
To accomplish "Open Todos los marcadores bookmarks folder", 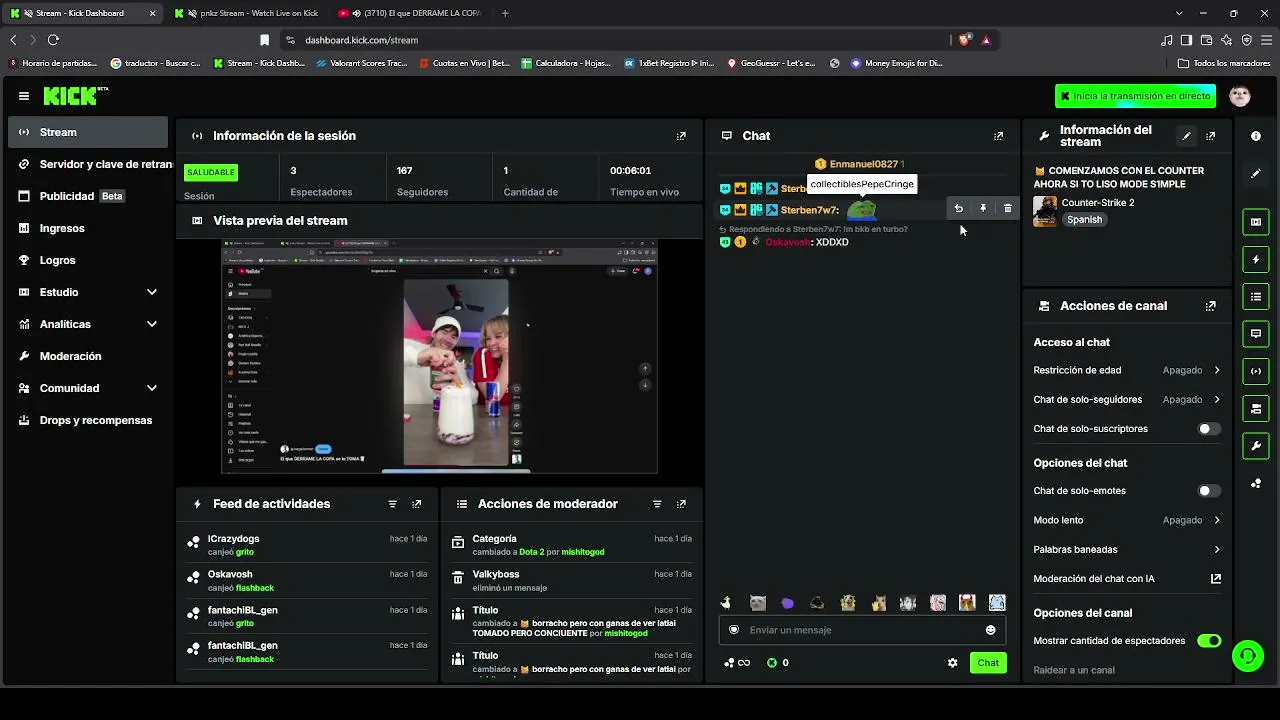I will [1224, 63].
